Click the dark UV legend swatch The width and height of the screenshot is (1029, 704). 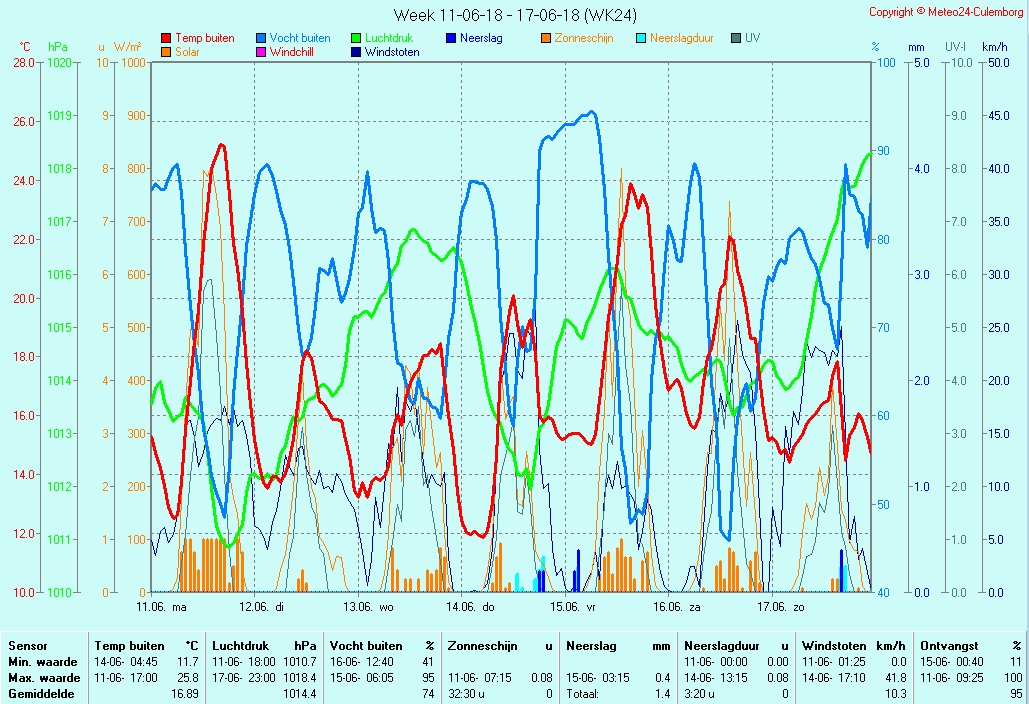(736, 39)
